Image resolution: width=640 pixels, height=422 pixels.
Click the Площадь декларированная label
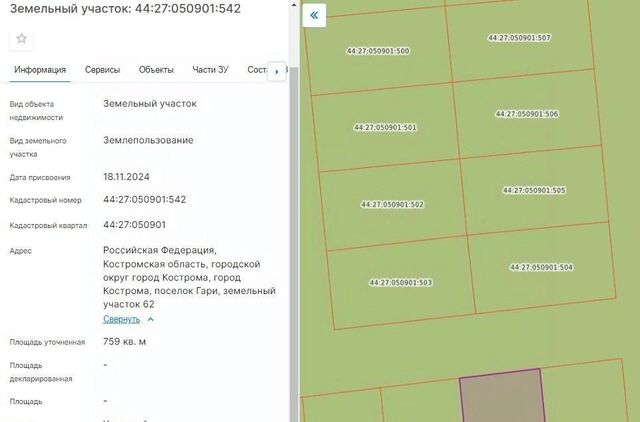point(41,372)
